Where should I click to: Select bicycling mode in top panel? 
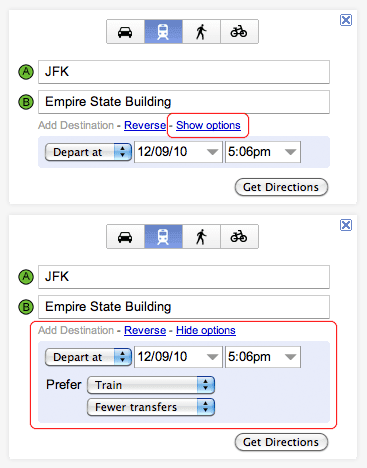(239, 32)
